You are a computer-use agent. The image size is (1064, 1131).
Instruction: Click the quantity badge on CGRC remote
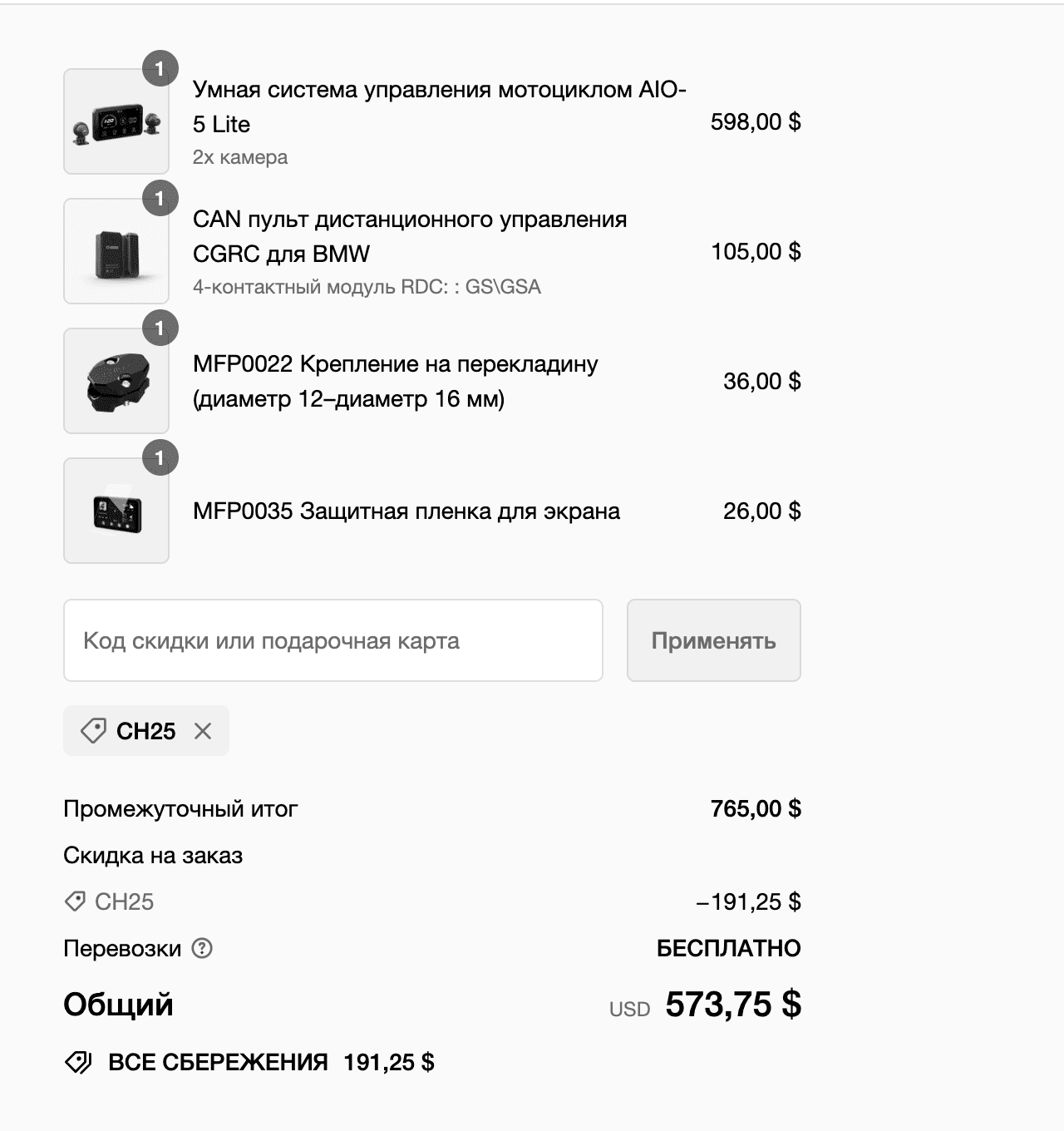point(160,199)
